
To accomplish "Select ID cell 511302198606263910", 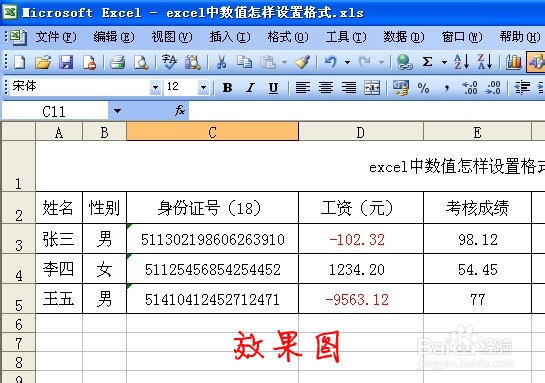I will coord(212,239).
